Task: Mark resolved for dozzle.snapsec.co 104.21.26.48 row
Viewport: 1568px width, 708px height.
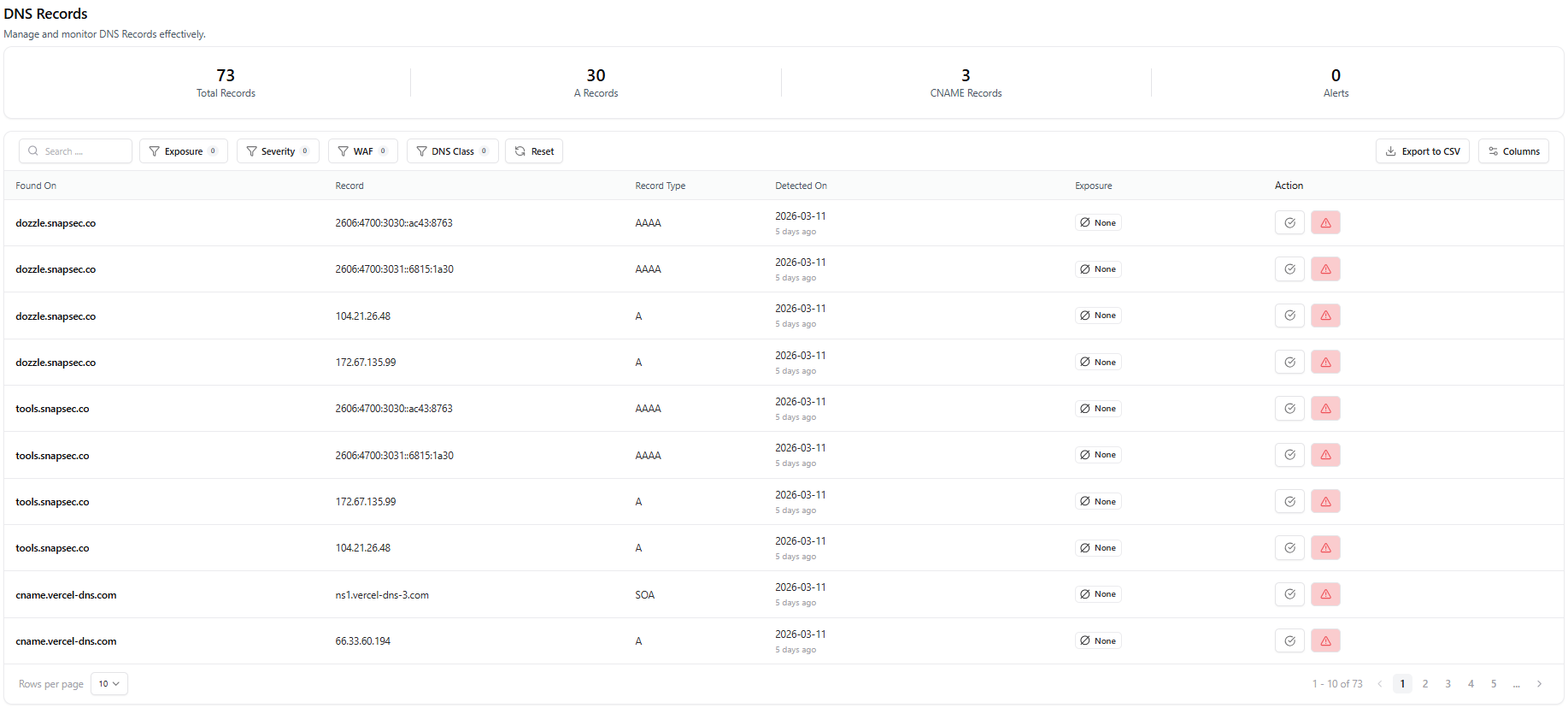Action: 1289,316
